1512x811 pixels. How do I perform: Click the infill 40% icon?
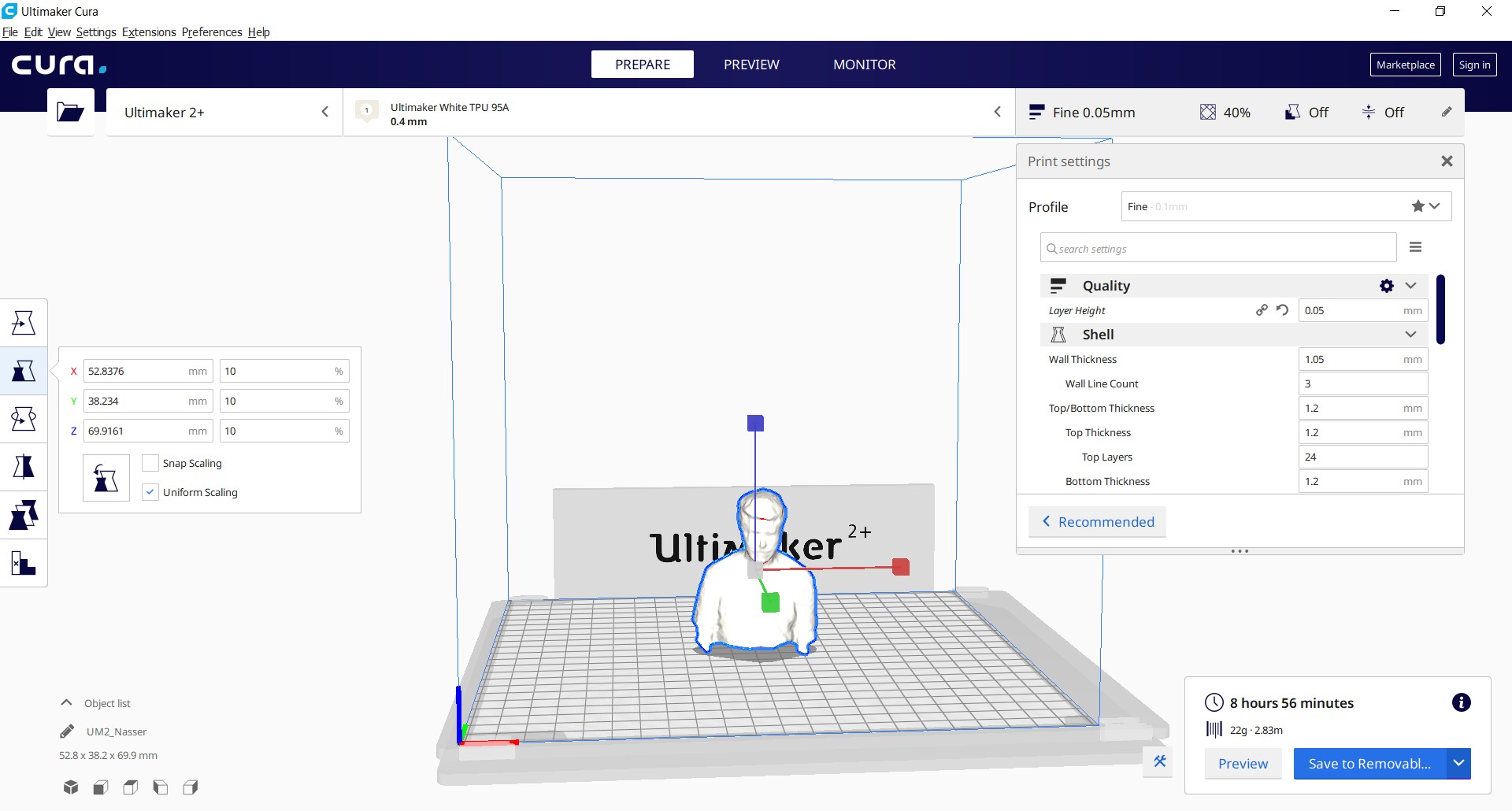coord(1207,112)
